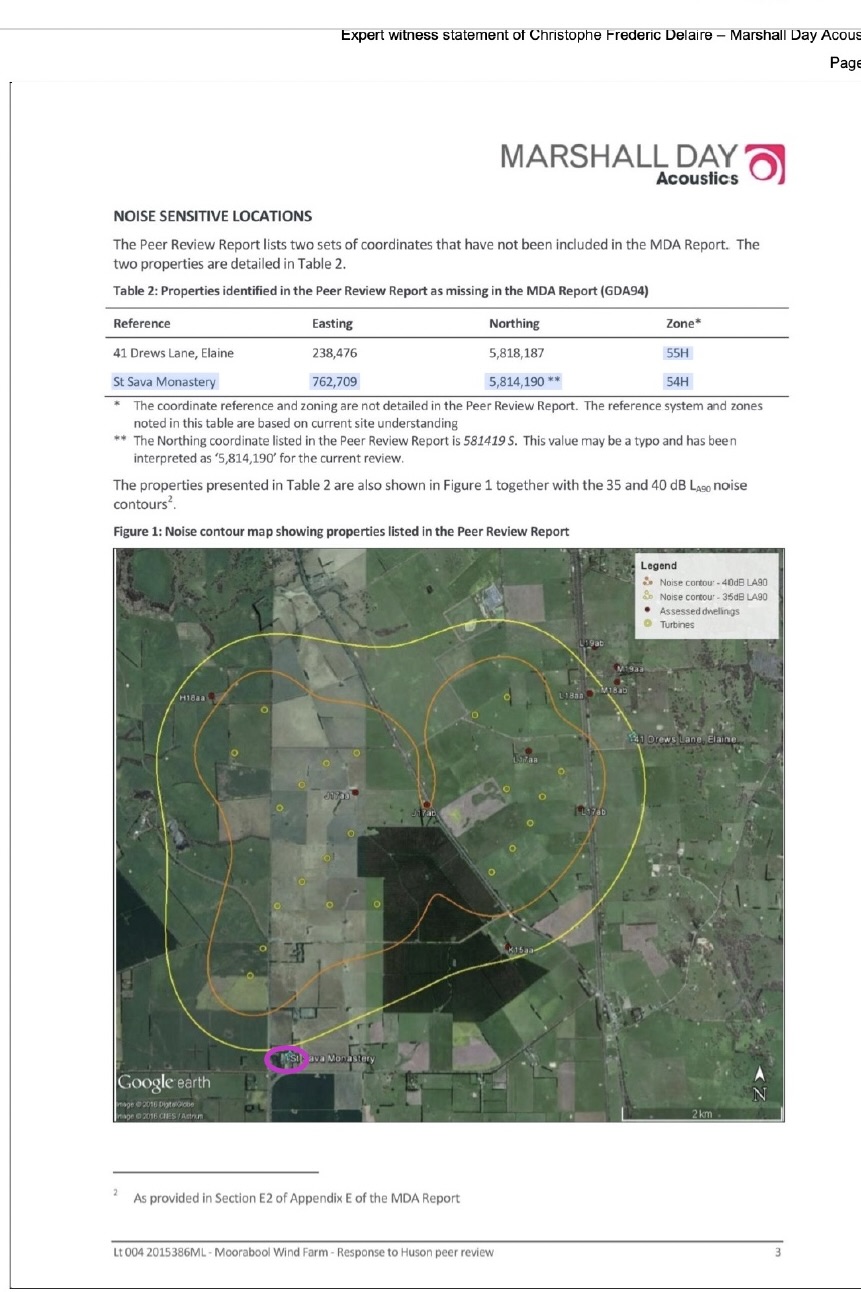Image resolution: width=861 pixels, height=1292 pixels.
Task: Click the Turbines legend circle icon
Action: 648,624
